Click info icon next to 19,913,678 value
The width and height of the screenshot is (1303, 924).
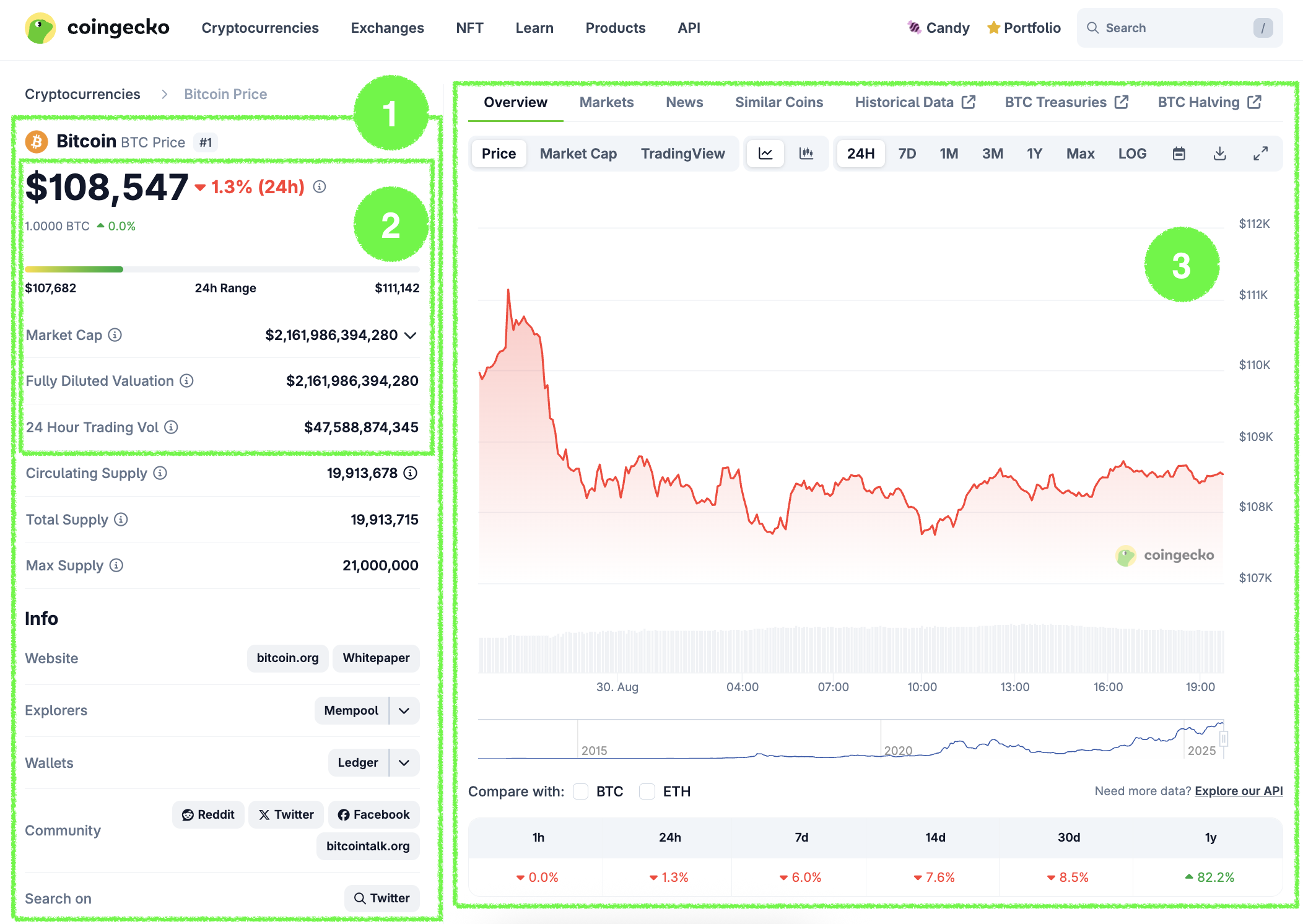pyautogui.click(x=411, y=473)
